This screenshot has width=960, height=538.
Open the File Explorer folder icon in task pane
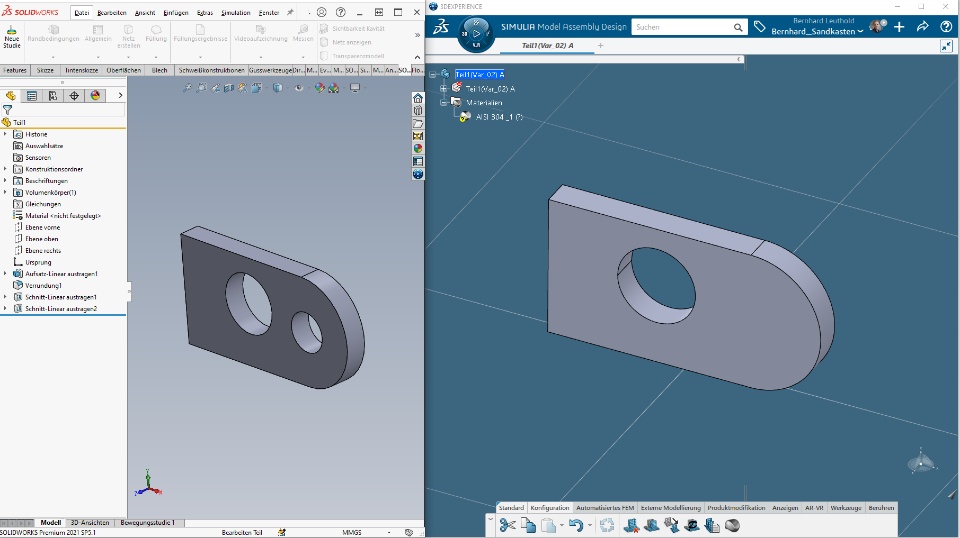(418, 124)
